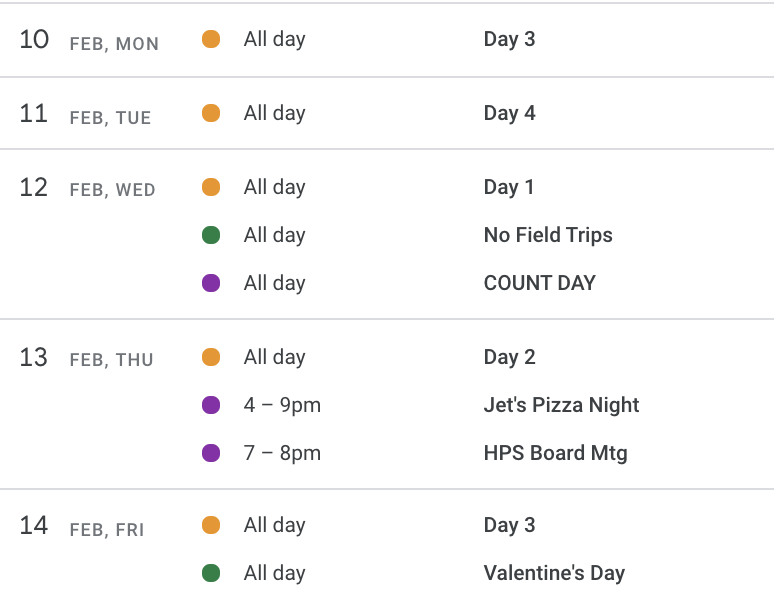Click the date number 10
The width and height of the screenshot is (774, 602).
(34, 39)
